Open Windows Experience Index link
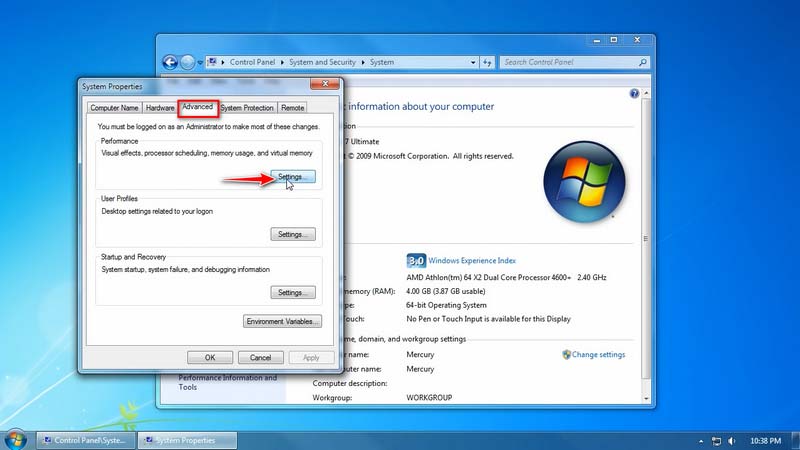800x450 pixels. [472, 261]
